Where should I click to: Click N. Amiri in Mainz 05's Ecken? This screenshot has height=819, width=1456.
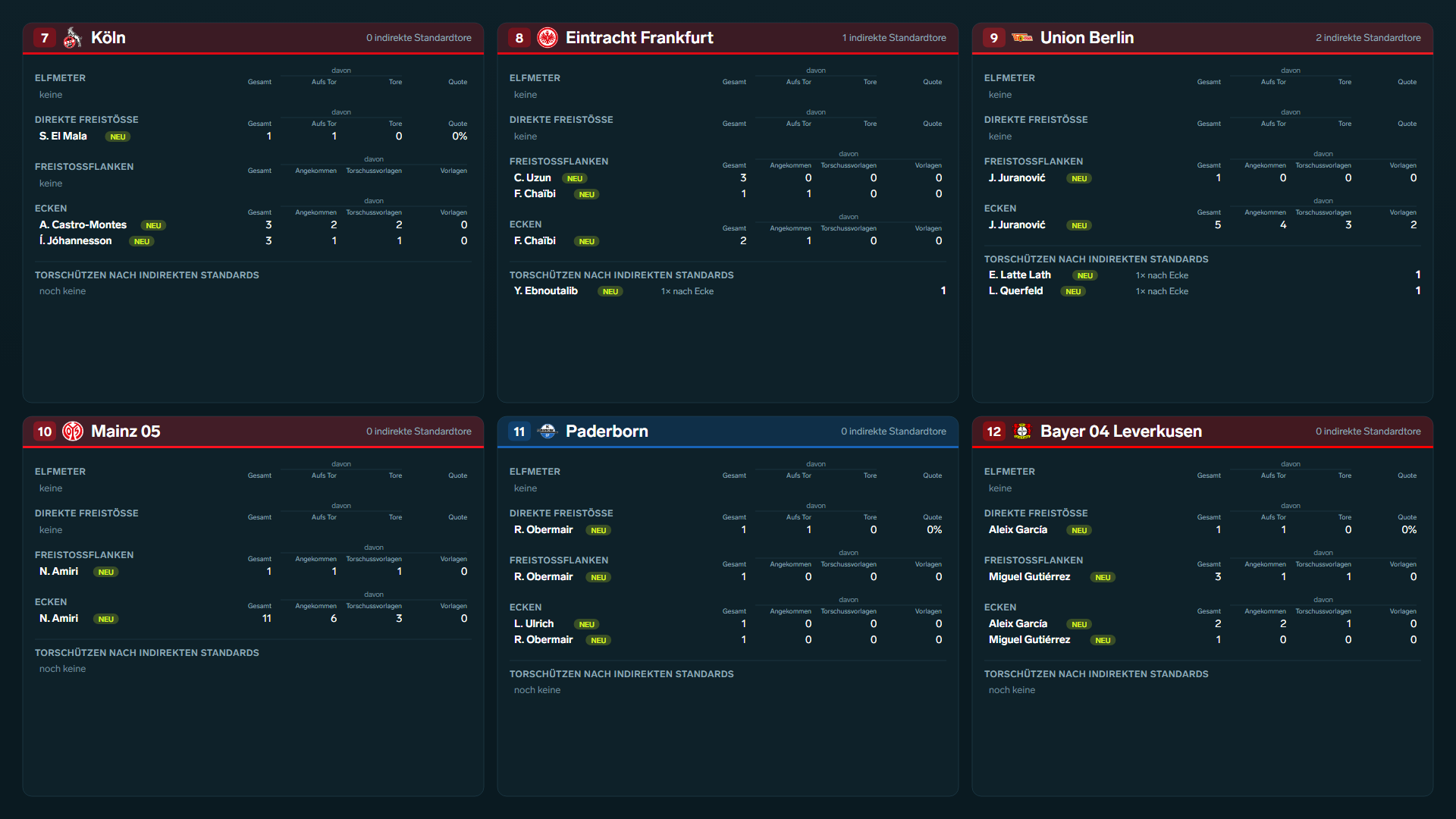point(58,619)
